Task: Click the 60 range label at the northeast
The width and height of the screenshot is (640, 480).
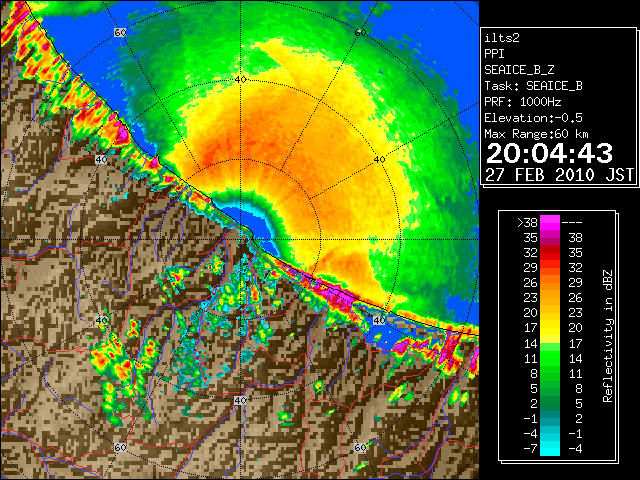Action: coord(360,32)
